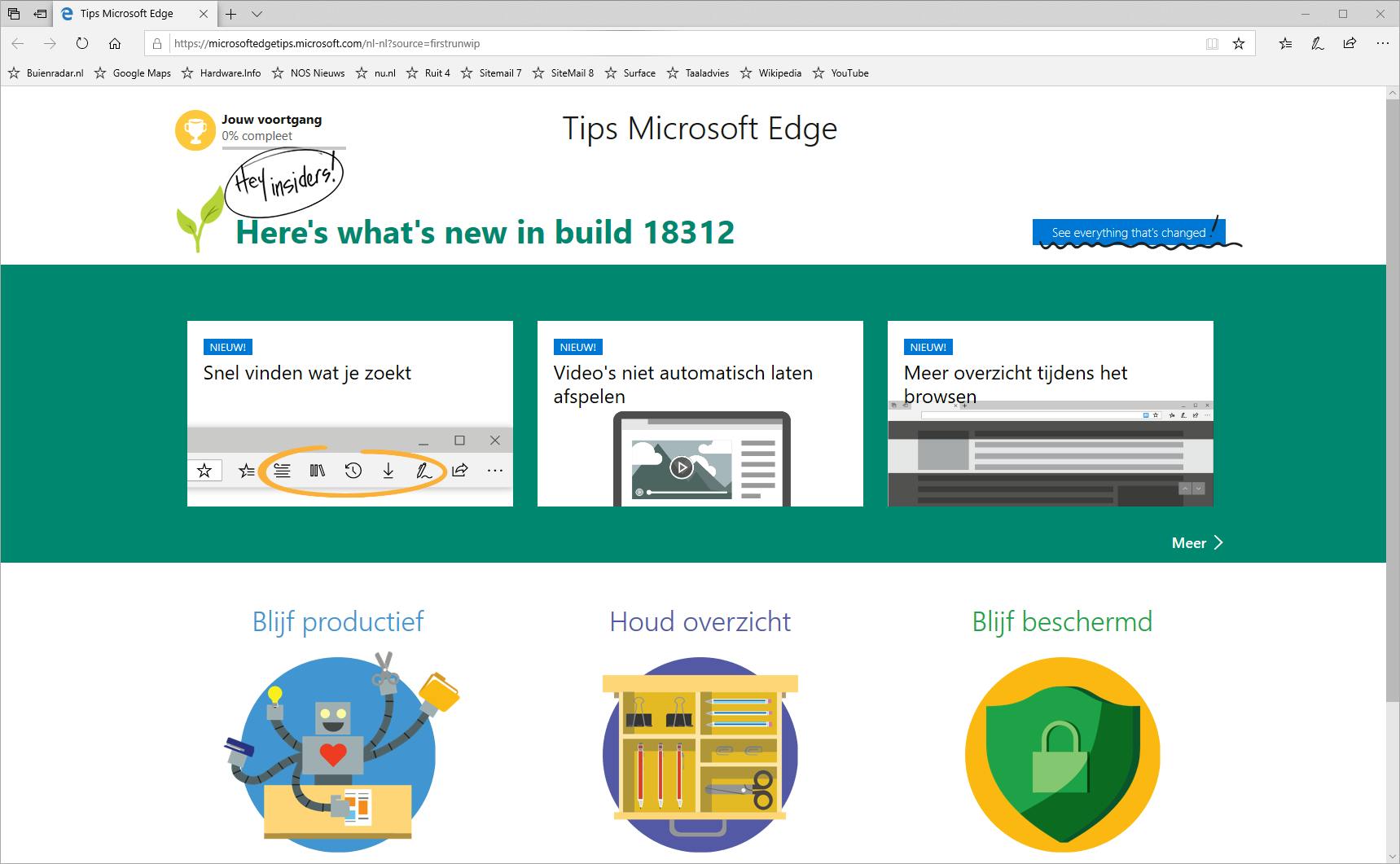Set tabs aside using the title bar icon
This screenshot has width=1400, height=864.
[40, 14]
